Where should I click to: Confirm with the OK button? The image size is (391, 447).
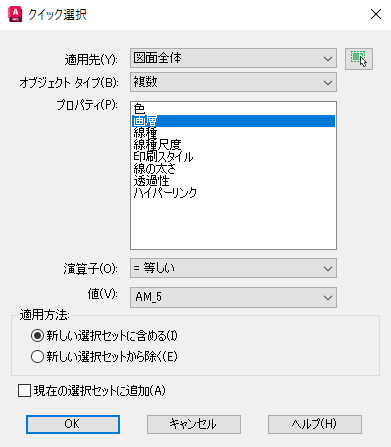[x=73, y=424]
